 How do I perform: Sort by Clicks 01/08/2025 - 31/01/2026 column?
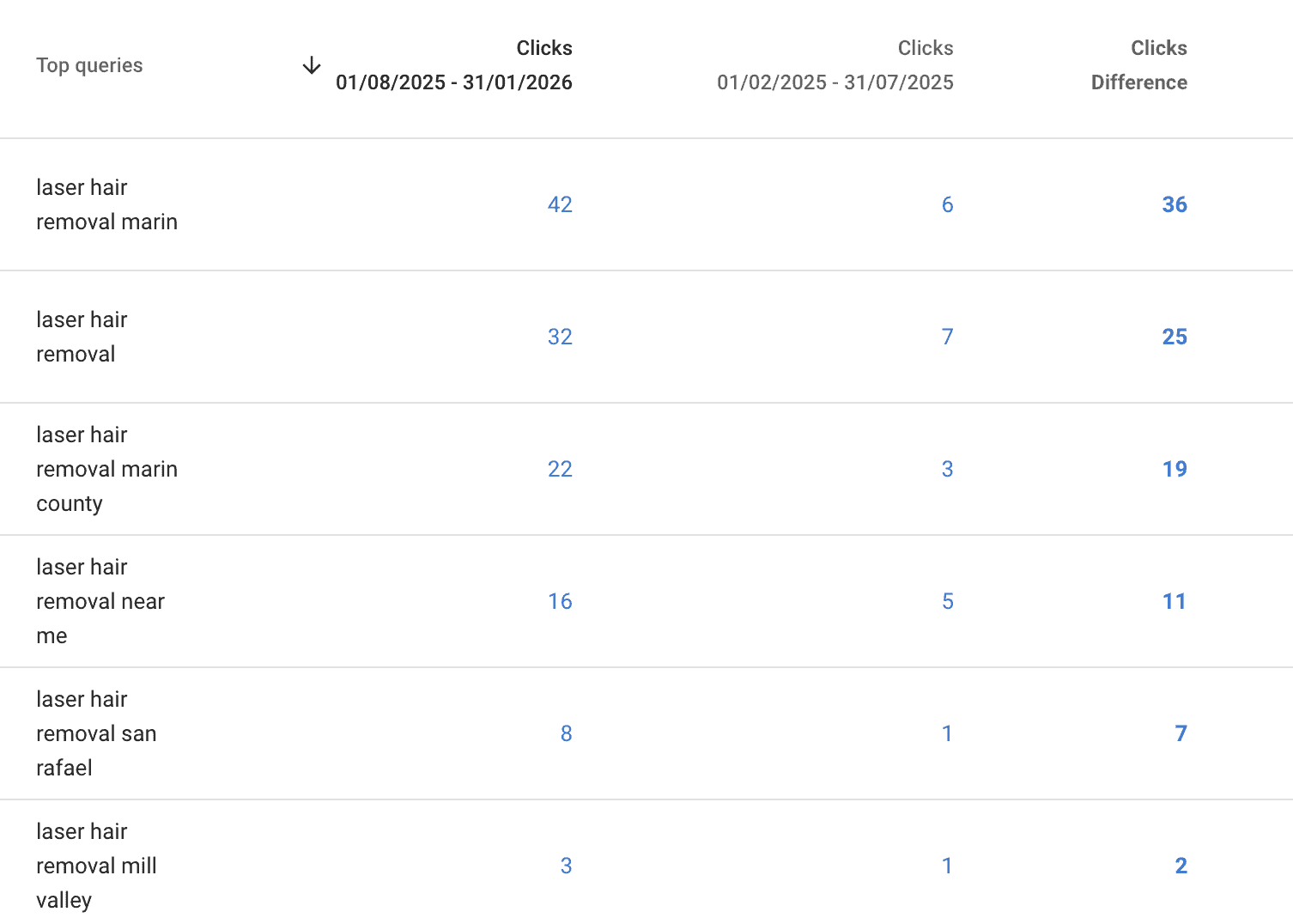(454, 65)
